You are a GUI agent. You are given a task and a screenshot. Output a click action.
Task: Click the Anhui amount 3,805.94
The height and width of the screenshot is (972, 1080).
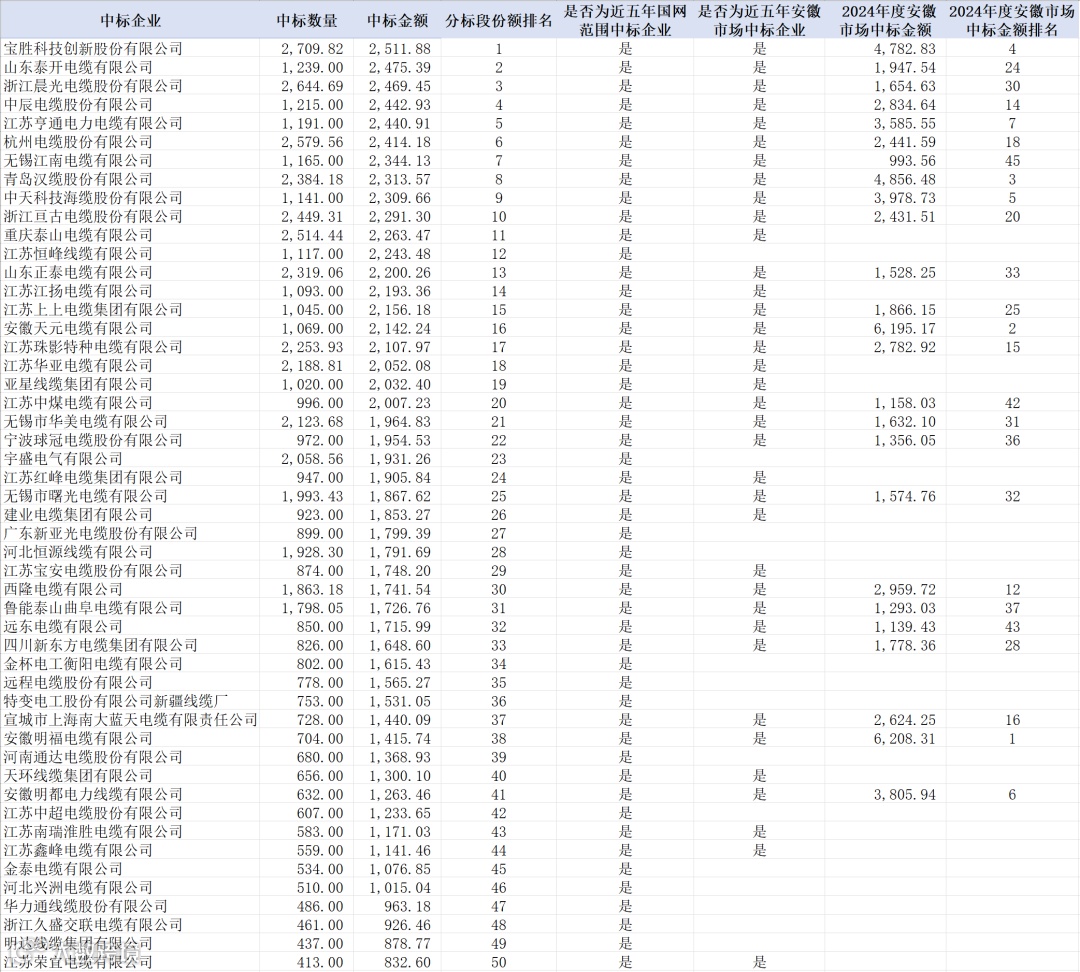pos(905,794)
